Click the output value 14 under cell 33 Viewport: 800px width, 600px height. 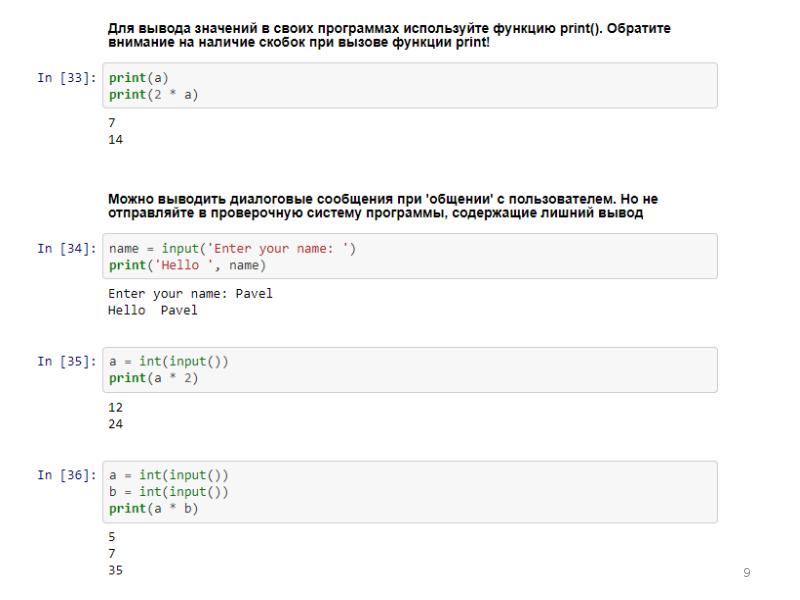[x=115, y=140]
